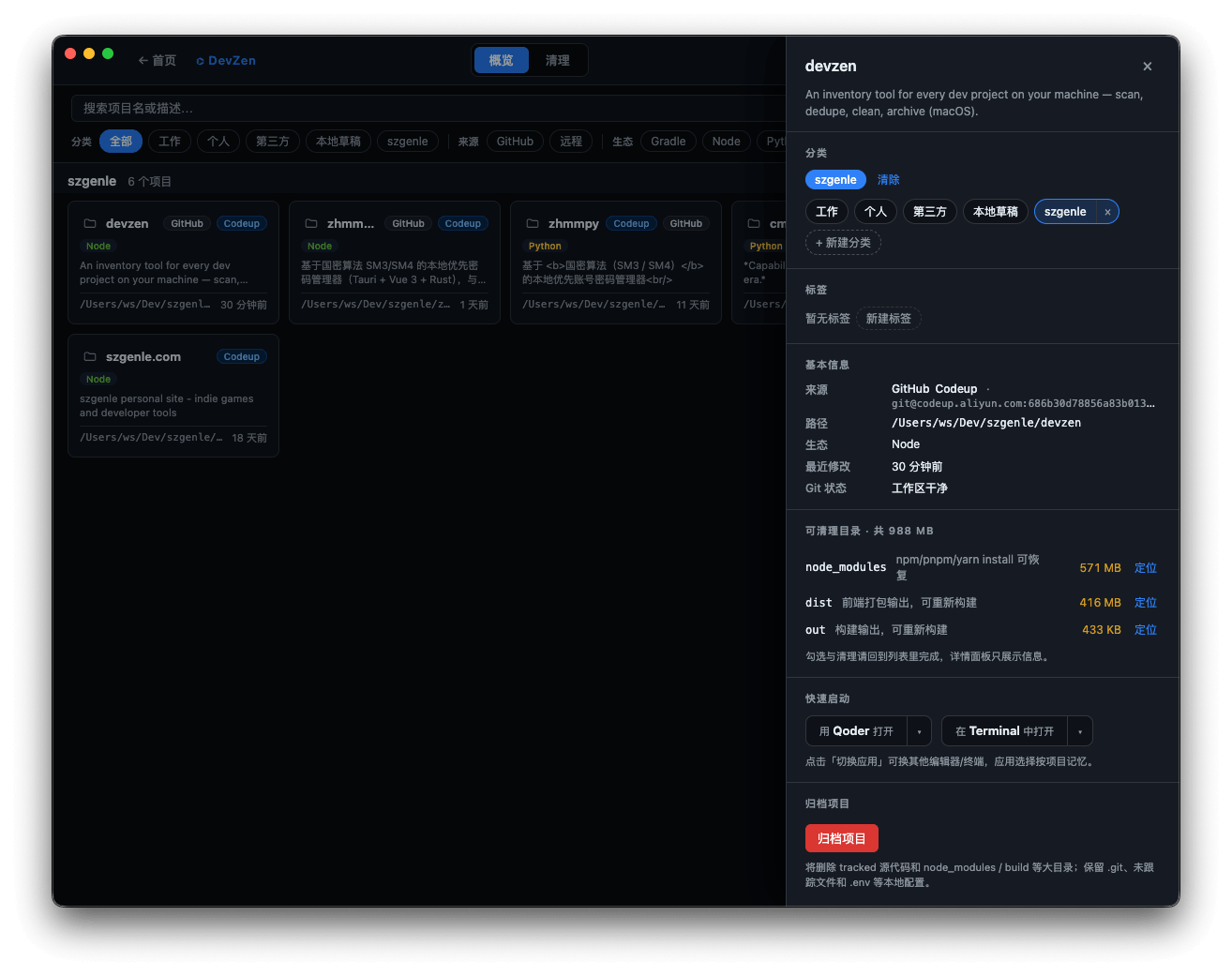
Task: Select the 全部 category filter
Action: click(121, 142)
